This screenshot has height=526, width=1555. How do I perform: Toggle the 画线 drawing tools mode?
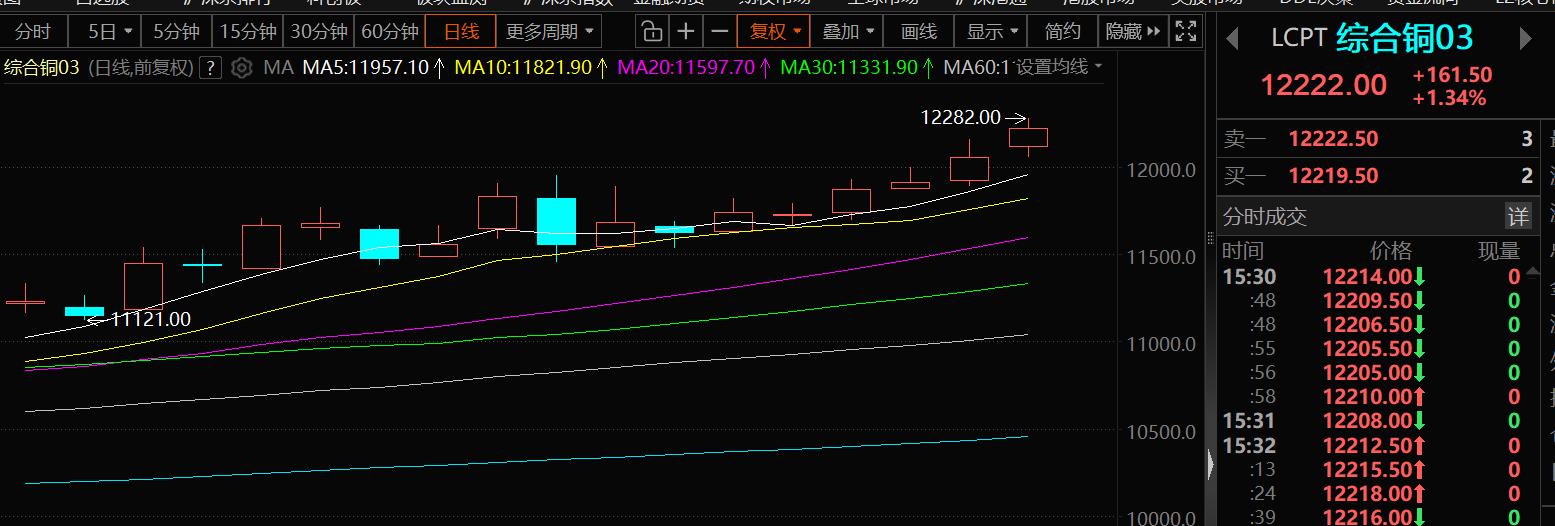pyautogui.click(x=919, y=32)
